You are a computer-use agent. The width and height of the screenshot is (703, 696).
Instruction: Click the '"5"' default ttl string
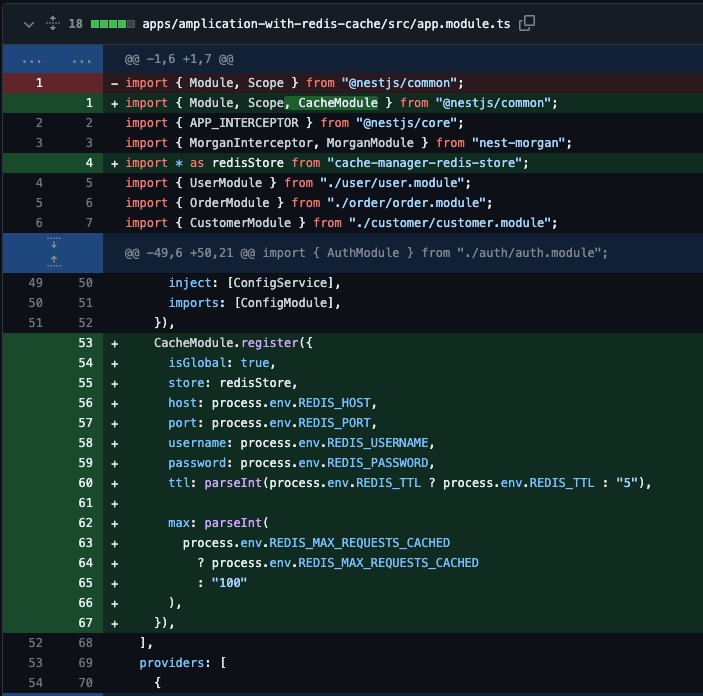pyautogui.click(x=627, y=483)
